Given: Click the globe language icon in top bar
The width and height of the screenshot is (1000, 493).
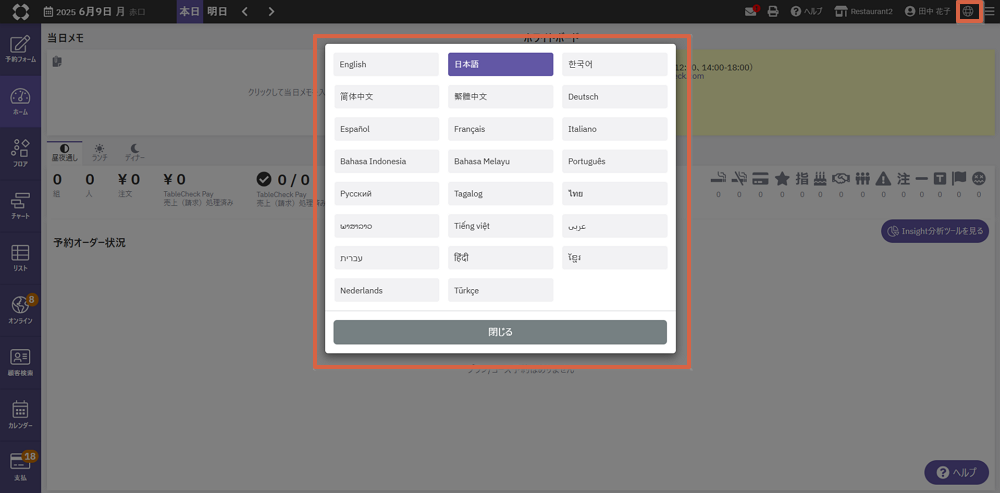Looking at the screenshot, I should click(x=968, y=11).
